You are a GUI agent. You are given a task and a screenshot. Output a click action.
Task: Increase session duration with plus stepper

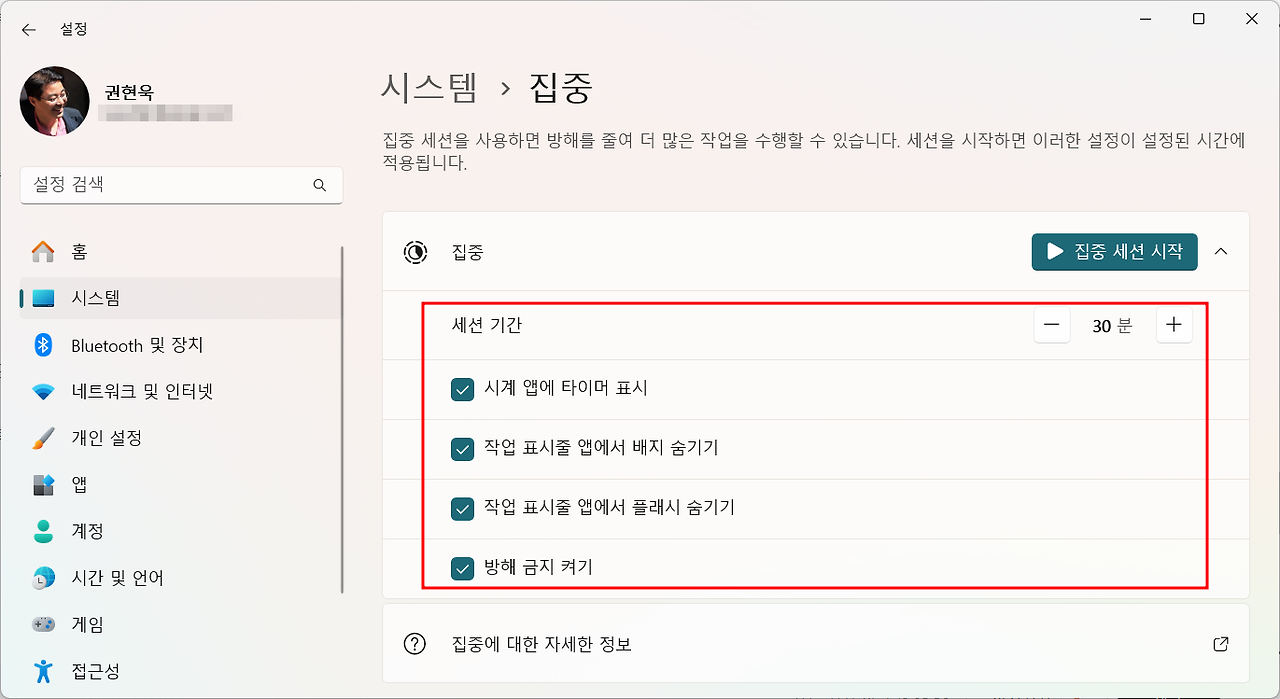pos(1174,325)
